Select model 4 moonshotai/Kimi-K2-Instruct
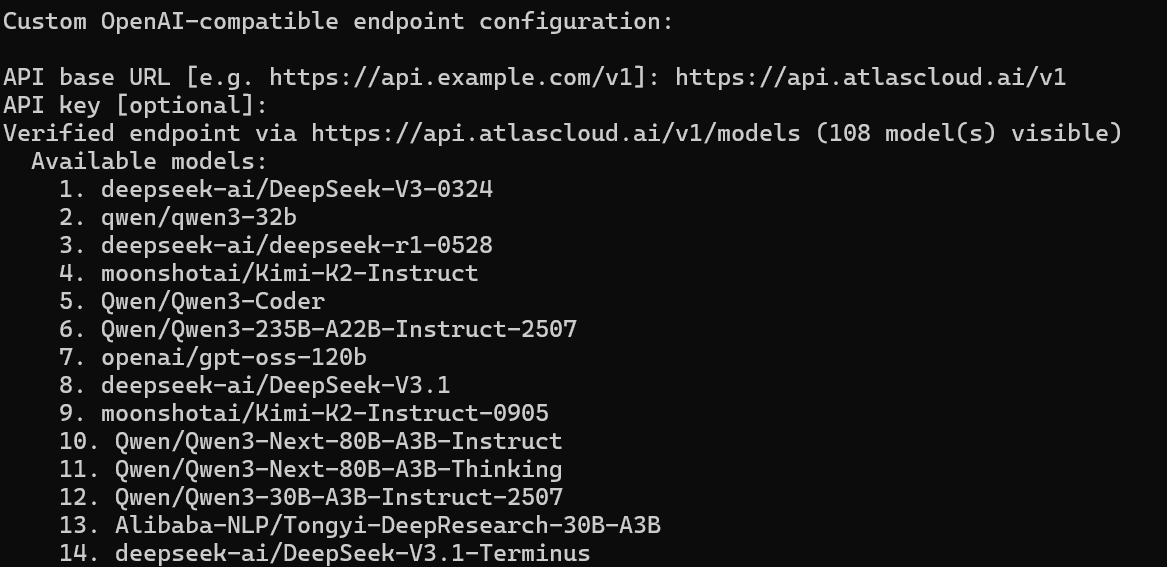This screenshot has width=1167, height=567. pyautogui.click(x=289, y=273)
